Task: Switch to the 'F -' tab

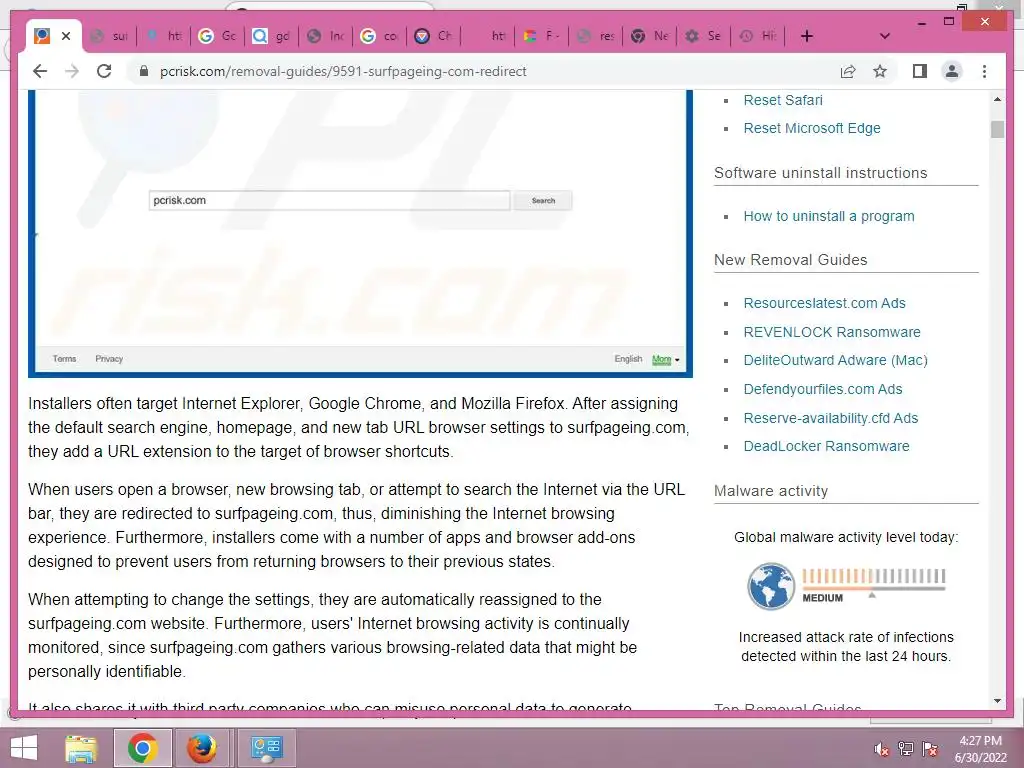Action: (x=542, y=36)
